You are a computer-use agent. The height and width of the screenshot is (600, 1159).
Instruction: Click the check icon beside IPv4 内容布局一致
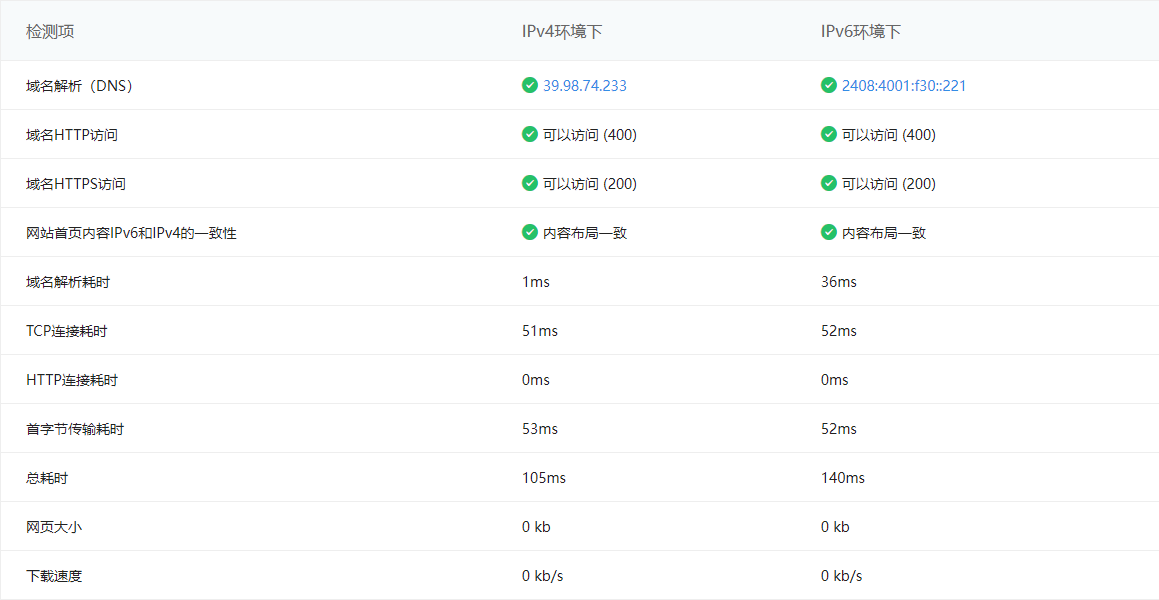529,232
